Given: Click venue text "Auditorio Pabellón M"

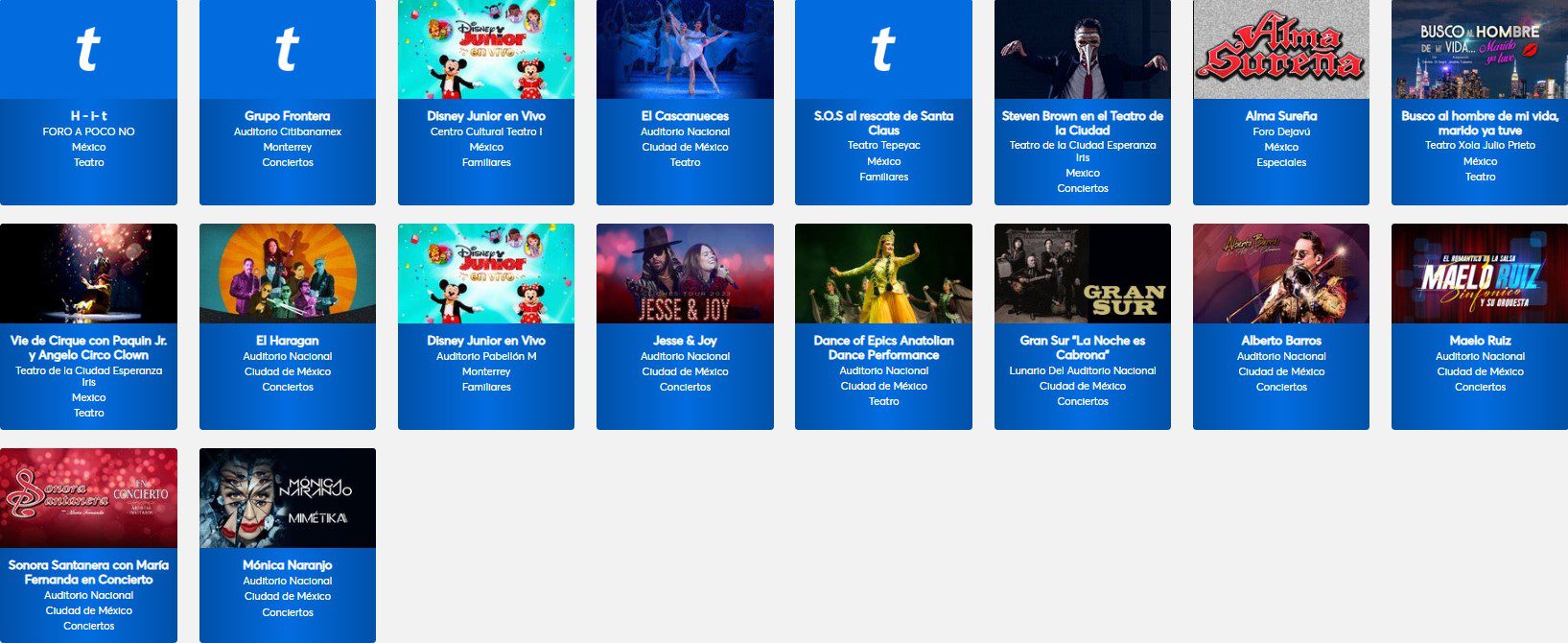Looking at the screenshot, I should [x=486, y=356].
